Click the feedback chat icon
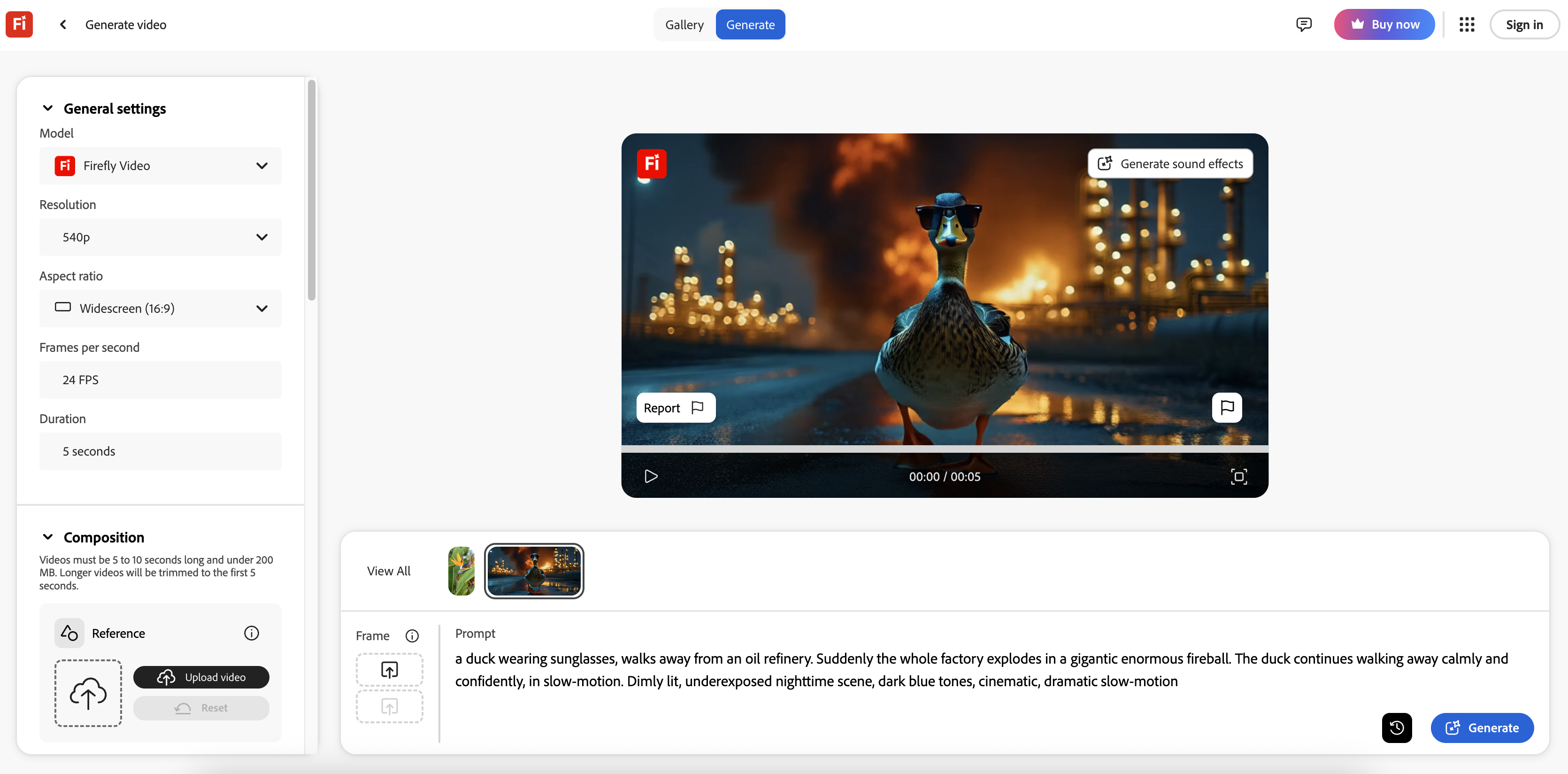Viewport: 1568px width, 774px height. tap(1305, 24)
